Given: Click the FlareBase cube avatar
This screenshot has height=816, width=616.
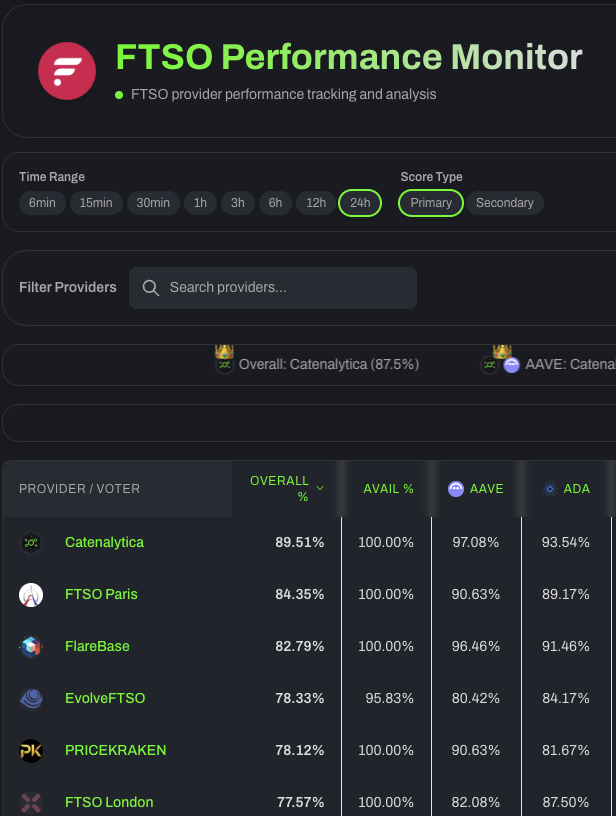Looking at the screenshot, I should pos(31,647).
